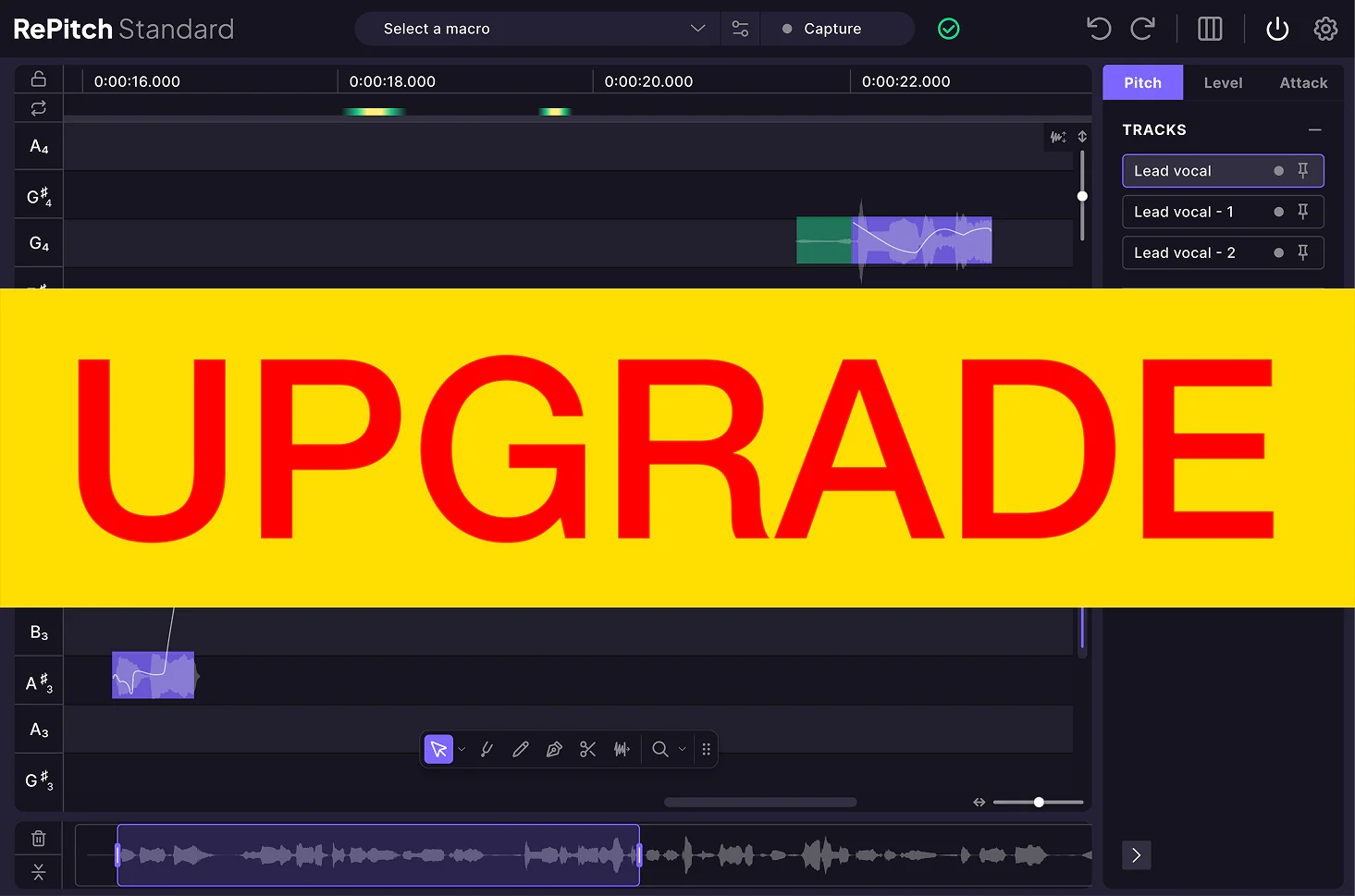1355x896 pixels.
Task: Click the first loop marker near 0:00:18
Action: click(x=374, y=112)
